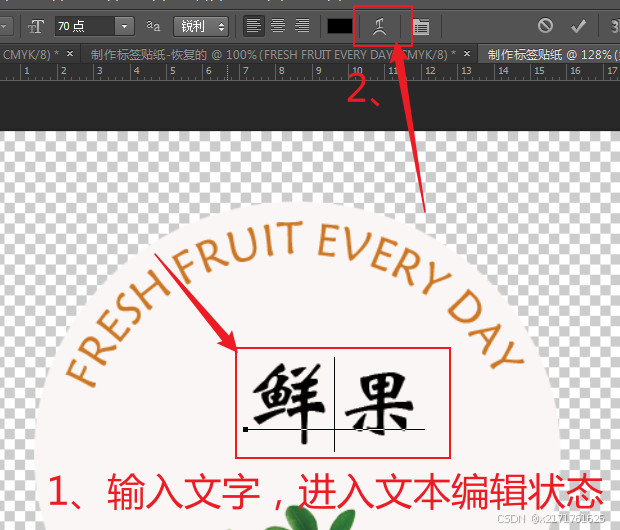
Task: Open the black text color swatch
Action: pos(340,26)
